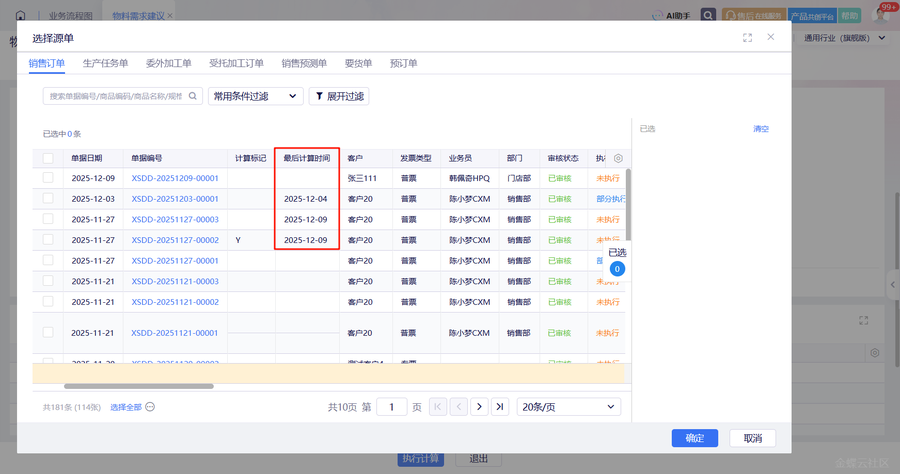Switch to the 受托加工订单 tab

tap(236, 63)
